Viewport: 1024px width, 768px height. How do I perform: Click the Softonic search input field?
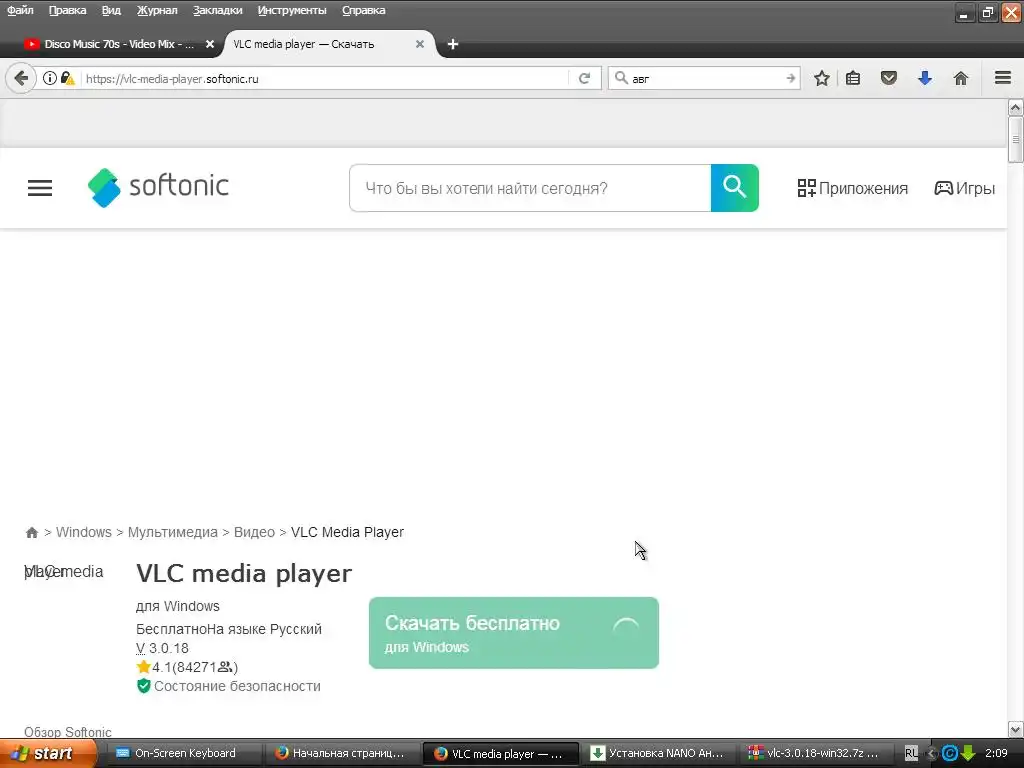pyautogui.click(x=530, y=188)
